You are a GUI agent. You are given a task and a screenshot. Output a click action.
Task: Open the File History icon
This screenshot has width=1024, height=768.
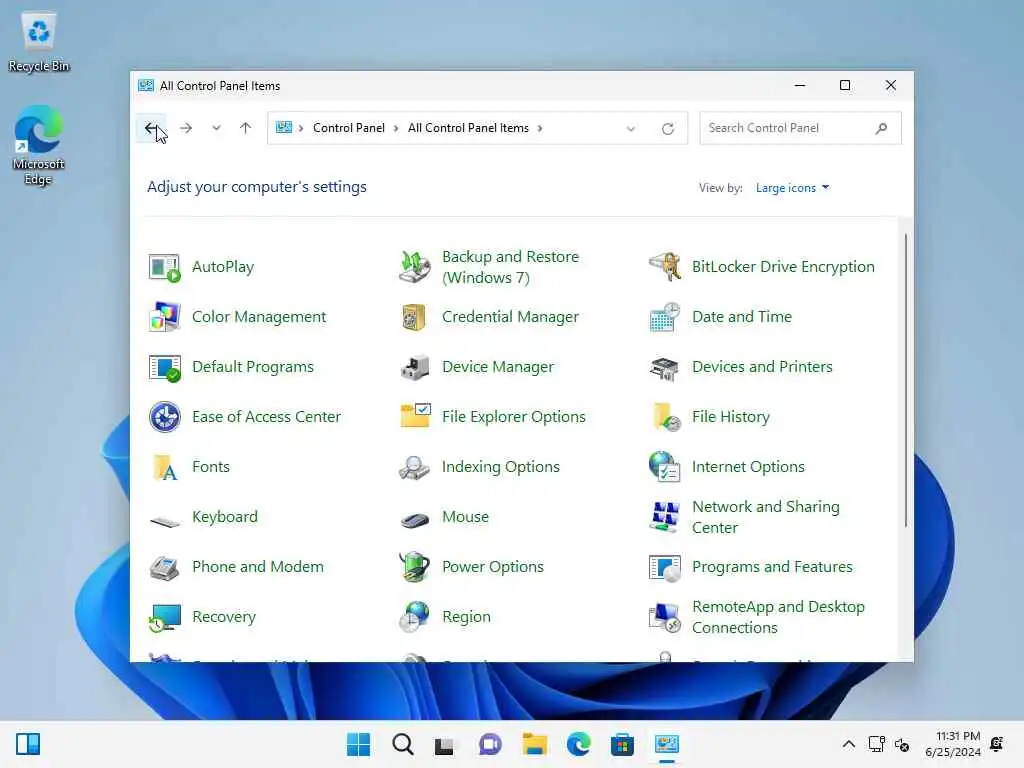click(x=665, y=417)
